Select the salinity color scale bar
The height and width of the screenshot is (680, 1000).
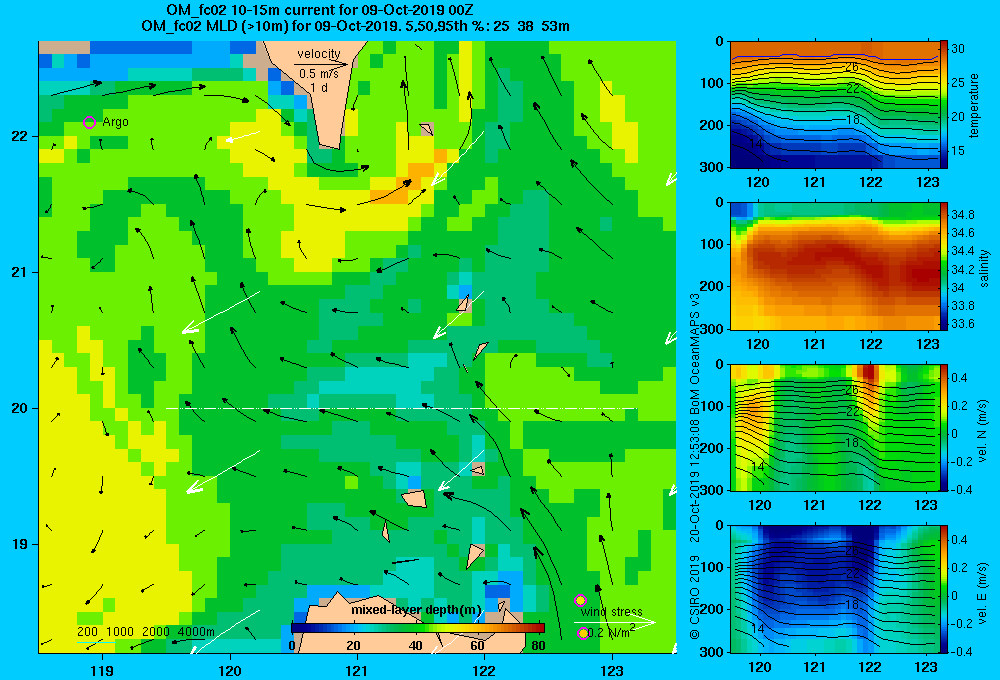point(943,265)
